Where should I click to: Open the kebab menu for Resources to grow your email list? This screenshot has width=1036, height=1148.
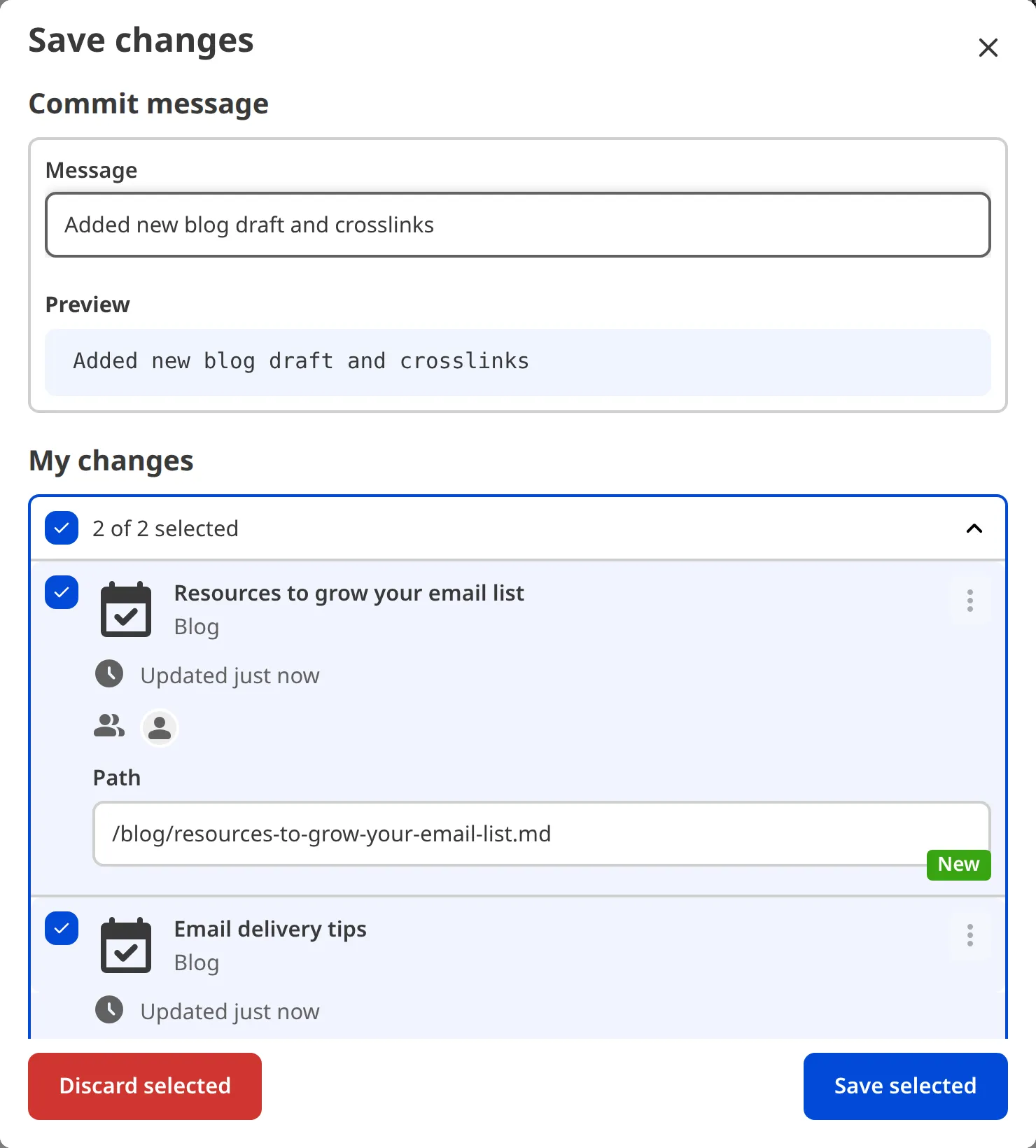970,601
